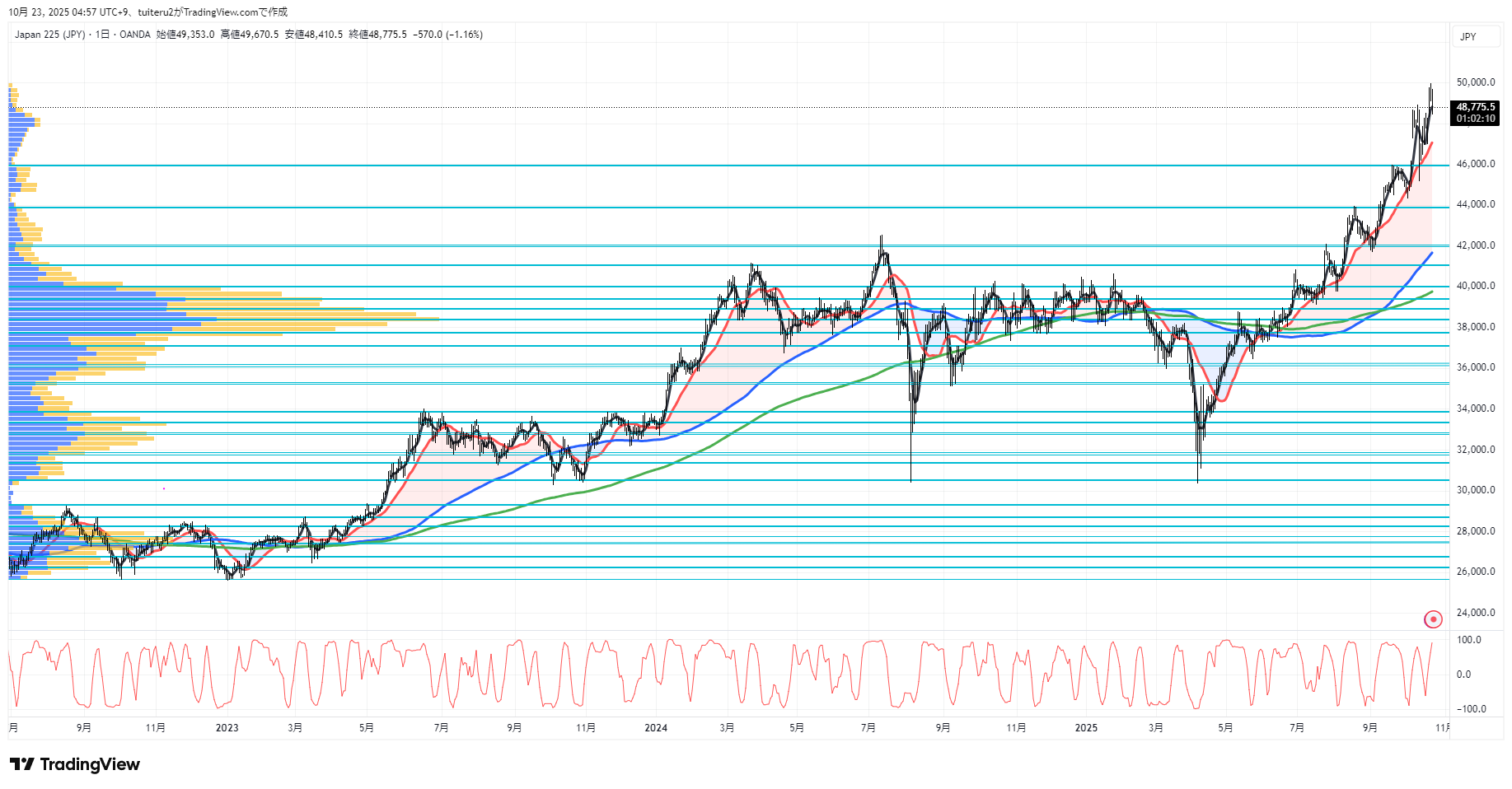
Task: Click the red circular event marker icon
Action: [x=1433, y=619]
